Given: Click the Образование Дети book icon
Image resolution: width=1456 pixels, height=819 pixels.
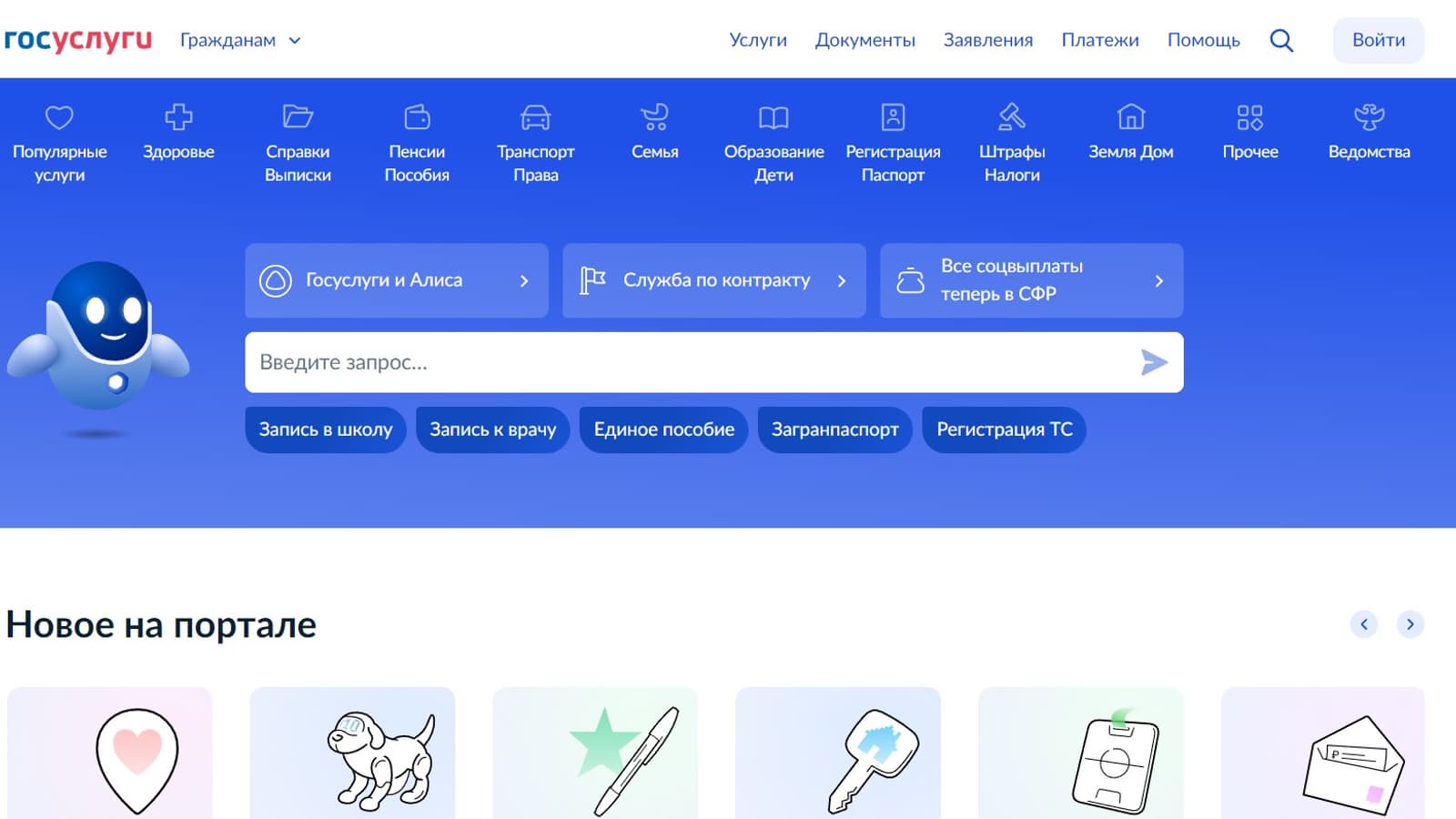Looking at the screenshot, I should pos(773,117).
